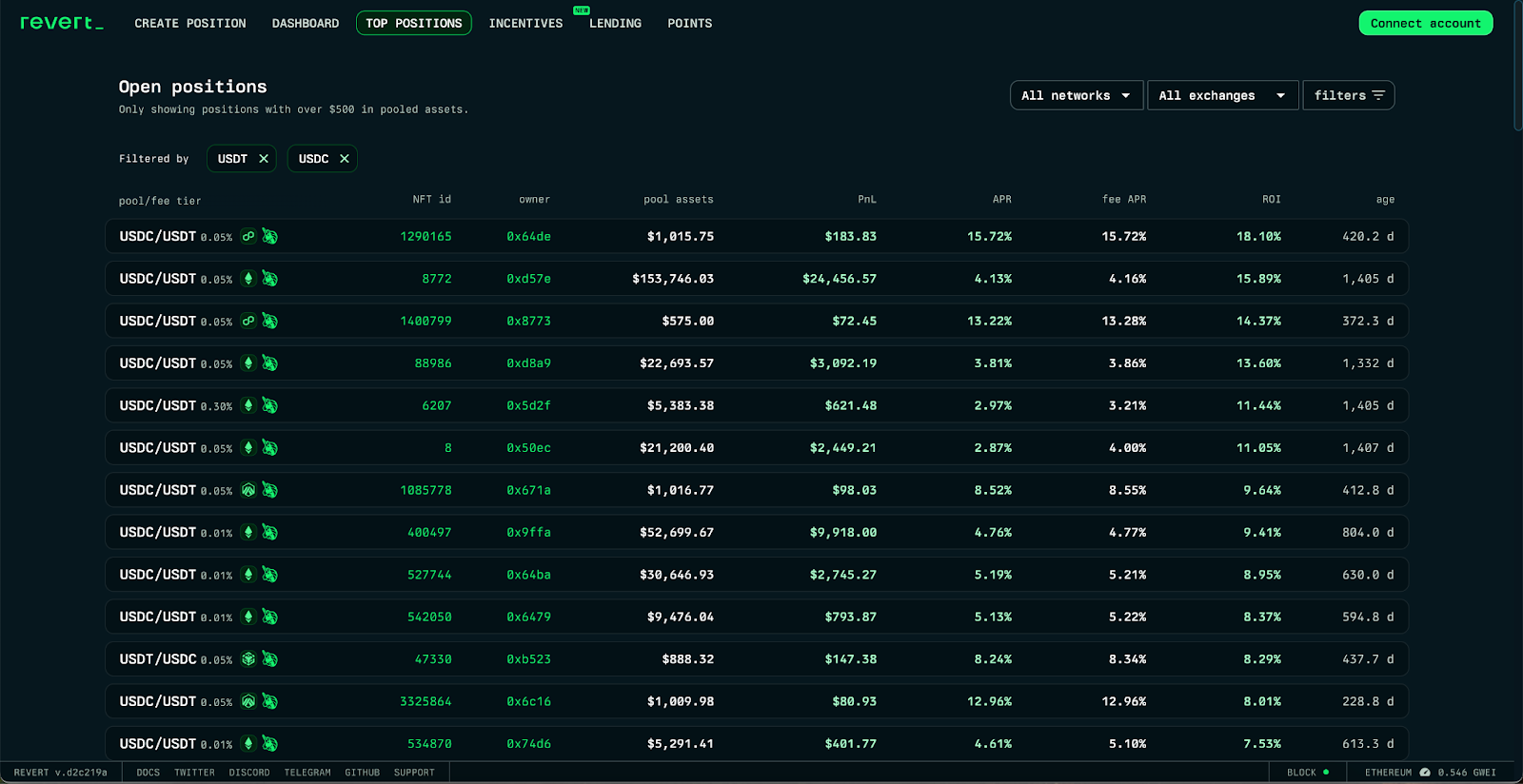Image resolution: width=1523 pixels, height=784 pixels.
Task: Open owner address 0x8773
Action: point(528,321)
